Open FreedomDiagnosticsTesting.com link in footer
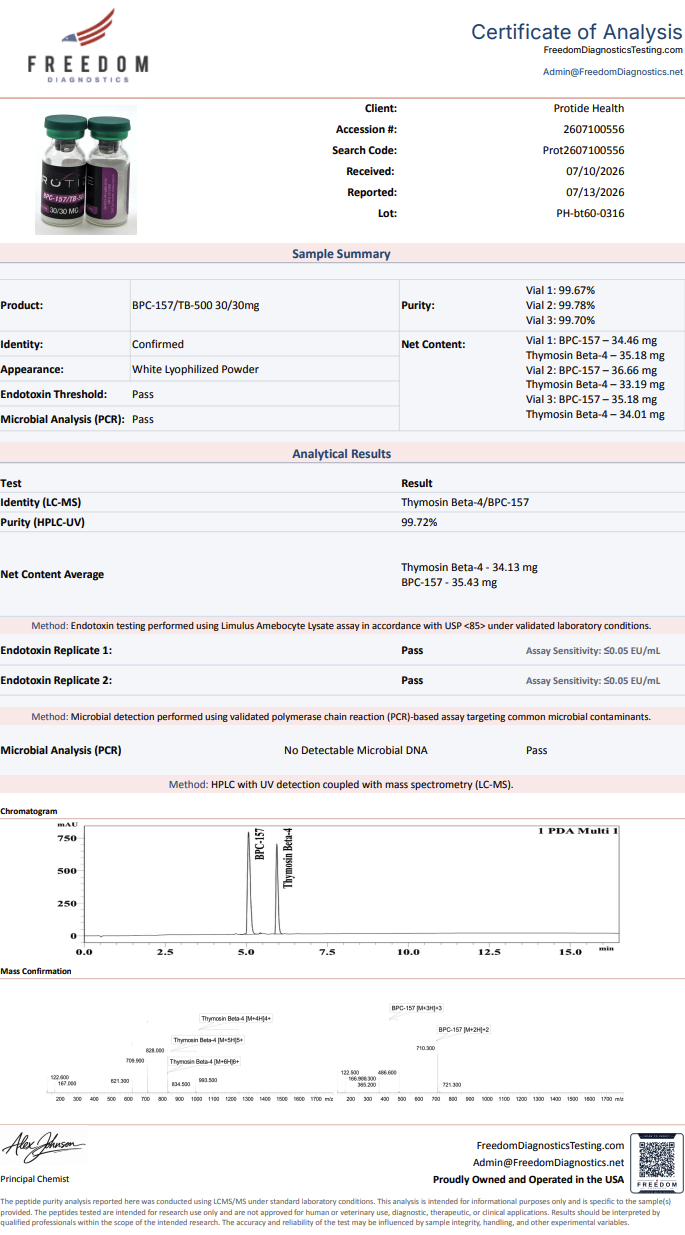The height and width of the screenshot is (1235, 685). pyautogui.click(x=550, y=1146)
